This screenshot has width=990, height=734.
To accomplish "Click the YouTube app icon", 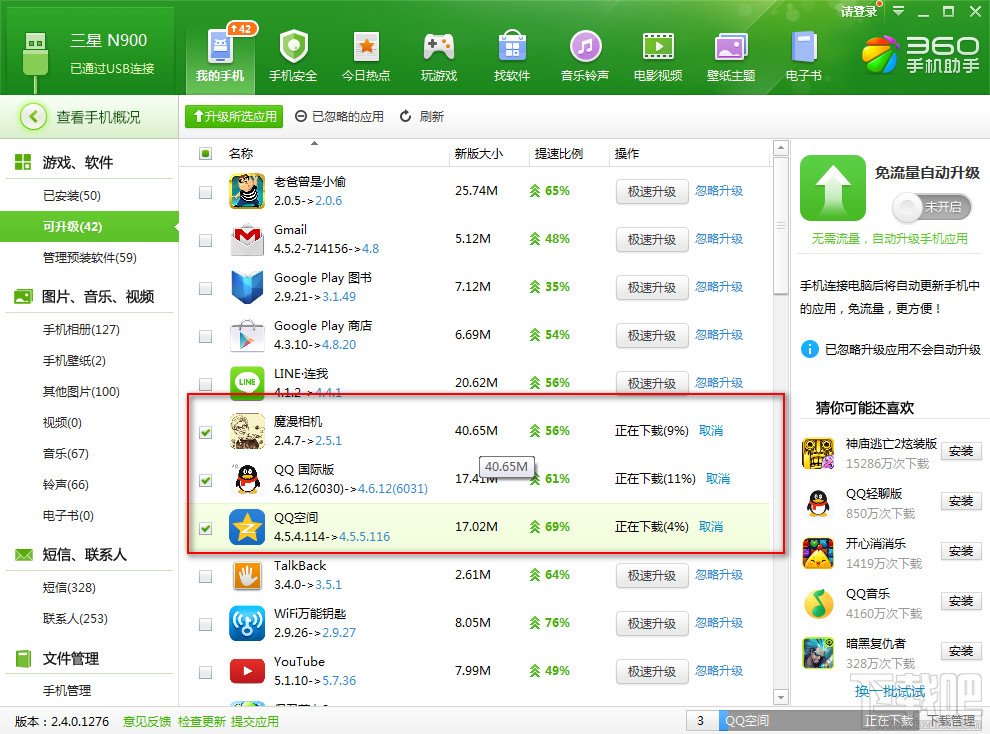I will 247,671.
